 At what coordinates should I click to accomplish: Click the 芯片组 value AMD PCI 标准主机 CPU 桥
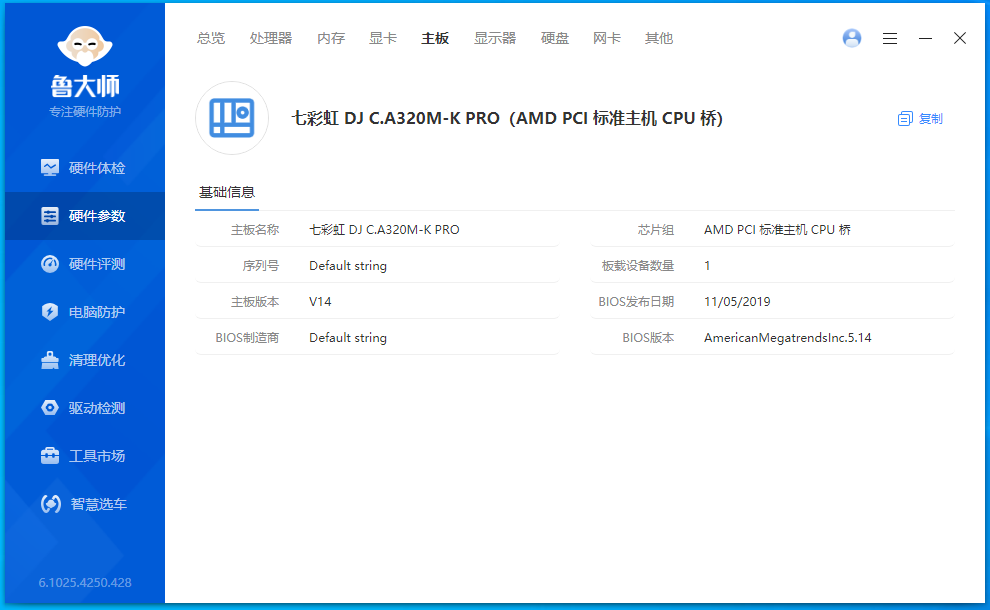[x=777, y=230]
